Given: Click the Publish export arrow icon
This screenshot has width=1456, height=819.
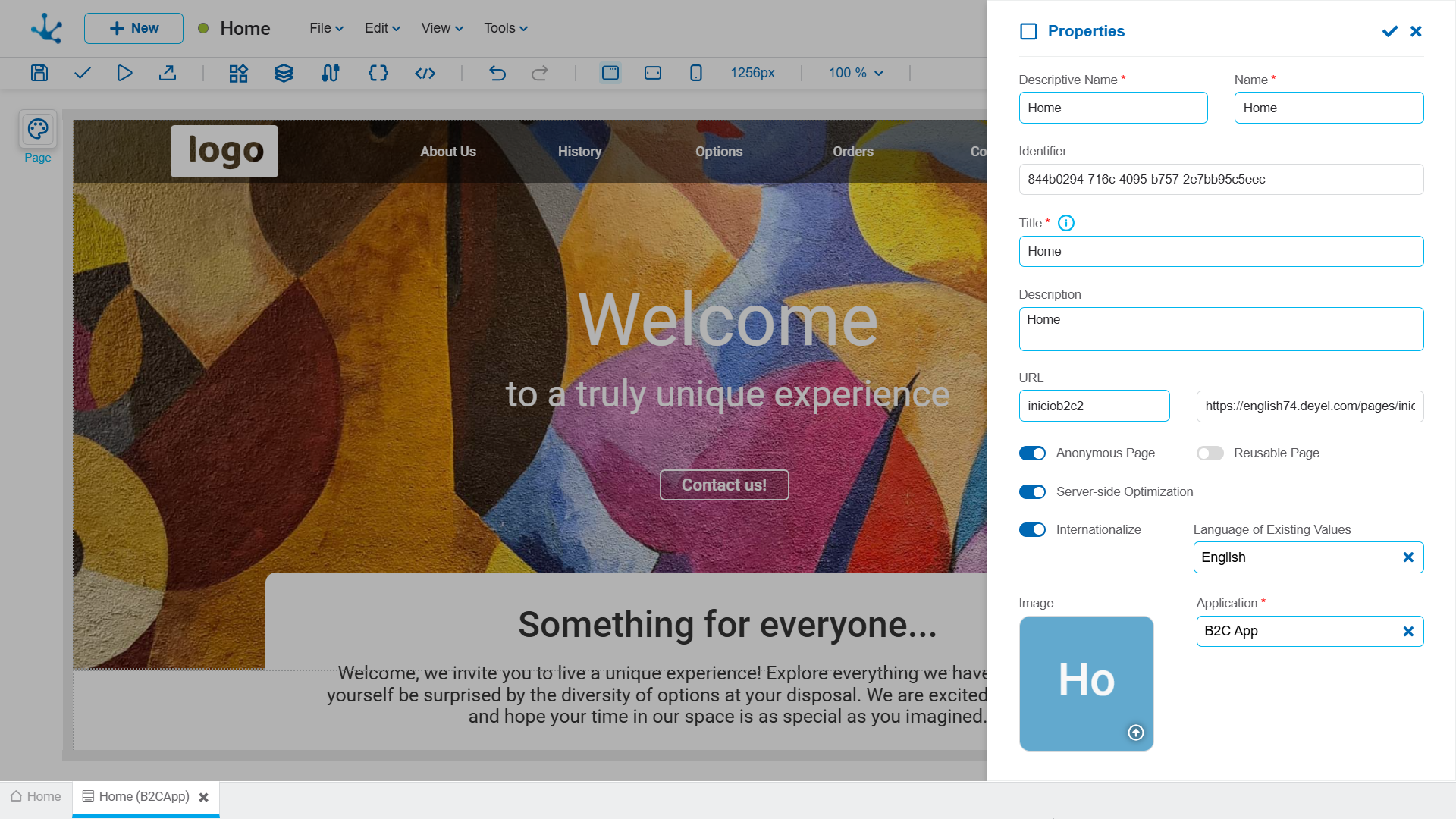Looking at the screenshot, I should pyautogui.click(x=168, y=73).
